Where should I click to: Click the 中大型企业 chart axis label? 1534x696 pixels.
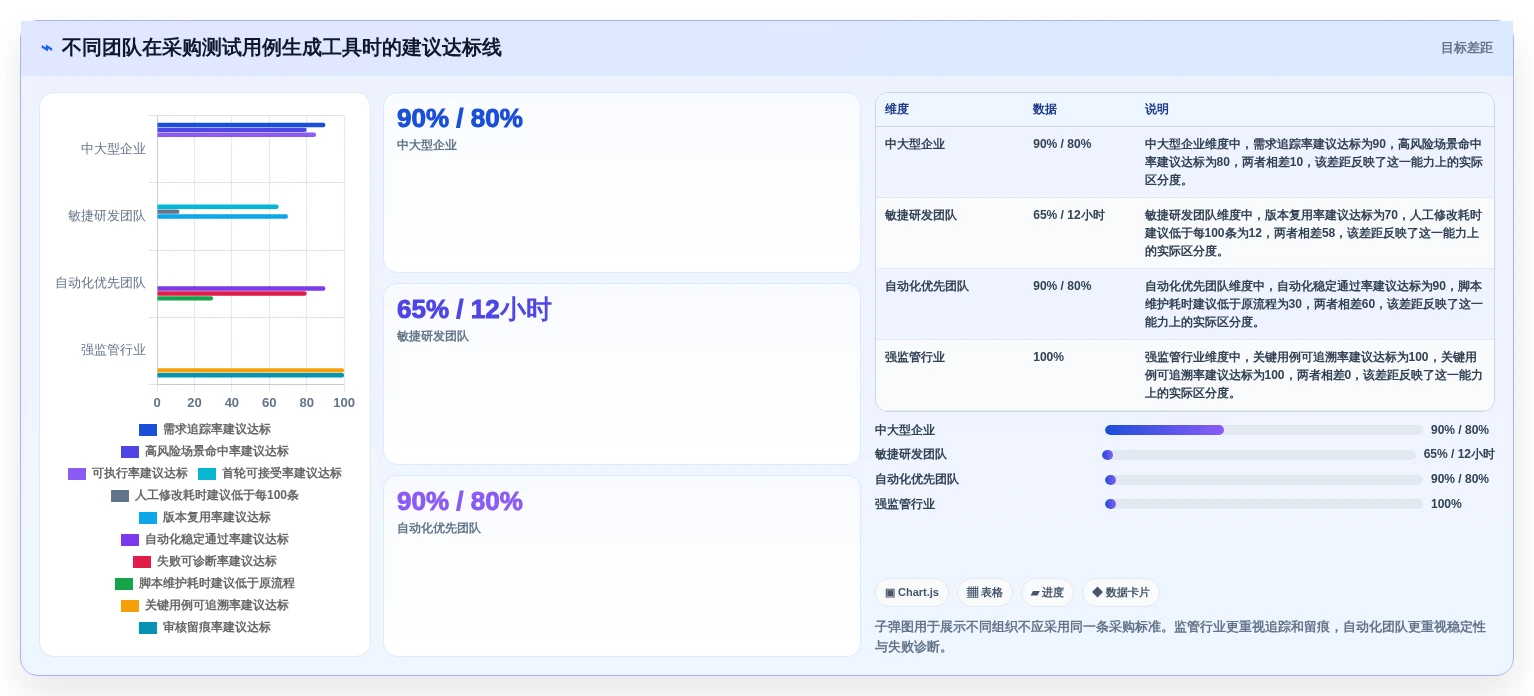pyautogui.click(x=113, y=149)
